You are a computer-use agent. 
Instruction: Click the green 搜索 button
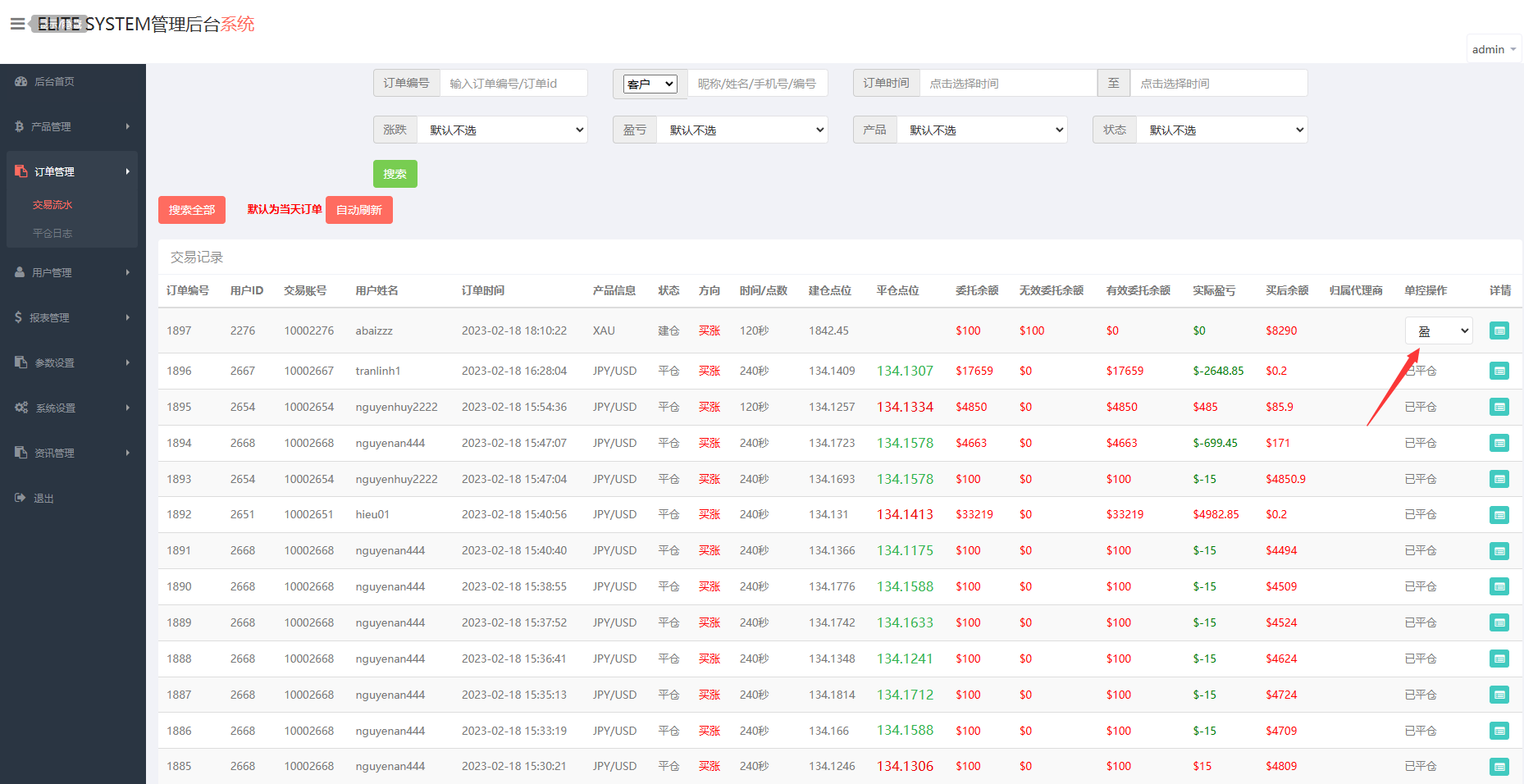pos(395,173)
